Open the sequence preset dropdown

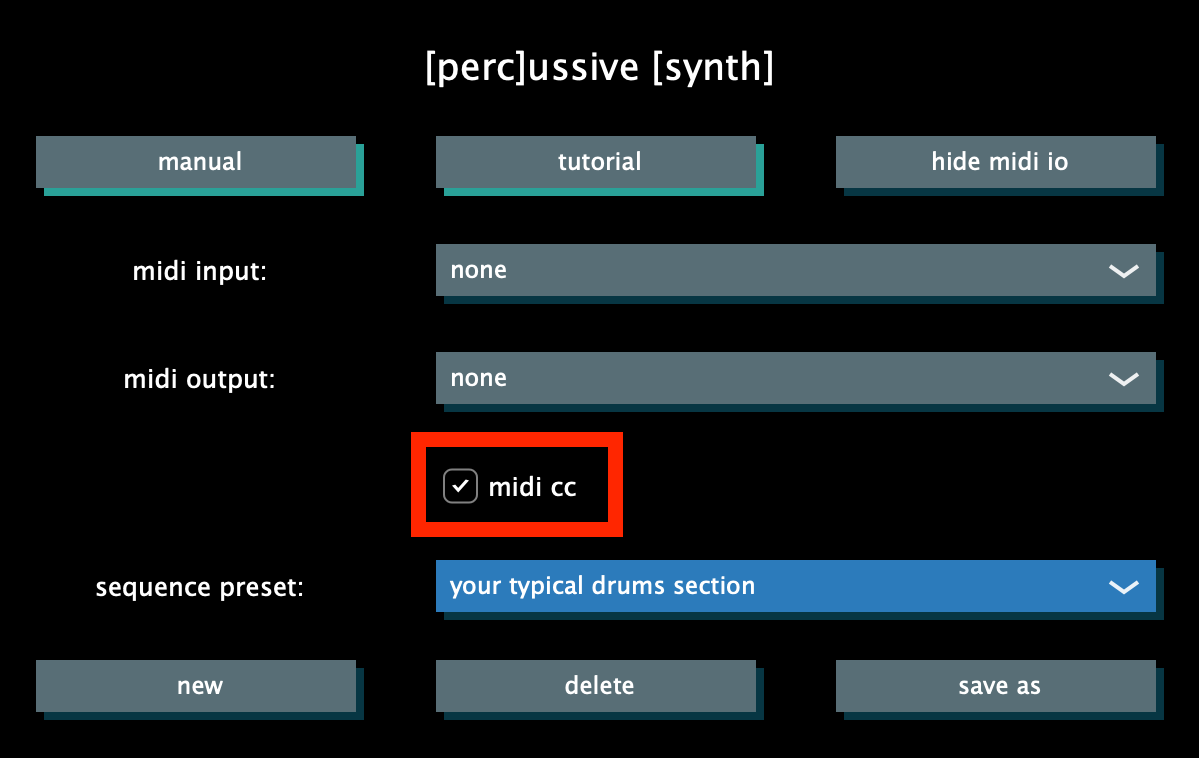pos(795,586)
